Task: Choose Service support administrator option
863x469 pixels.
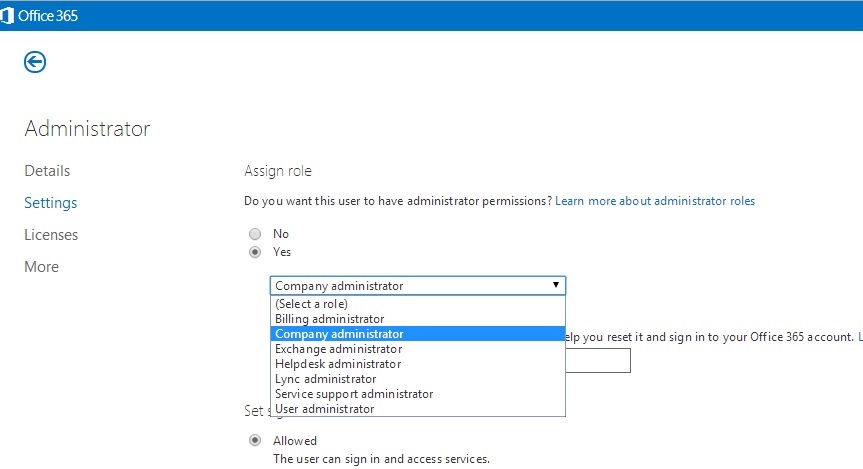Action: [x=354, y=394]
